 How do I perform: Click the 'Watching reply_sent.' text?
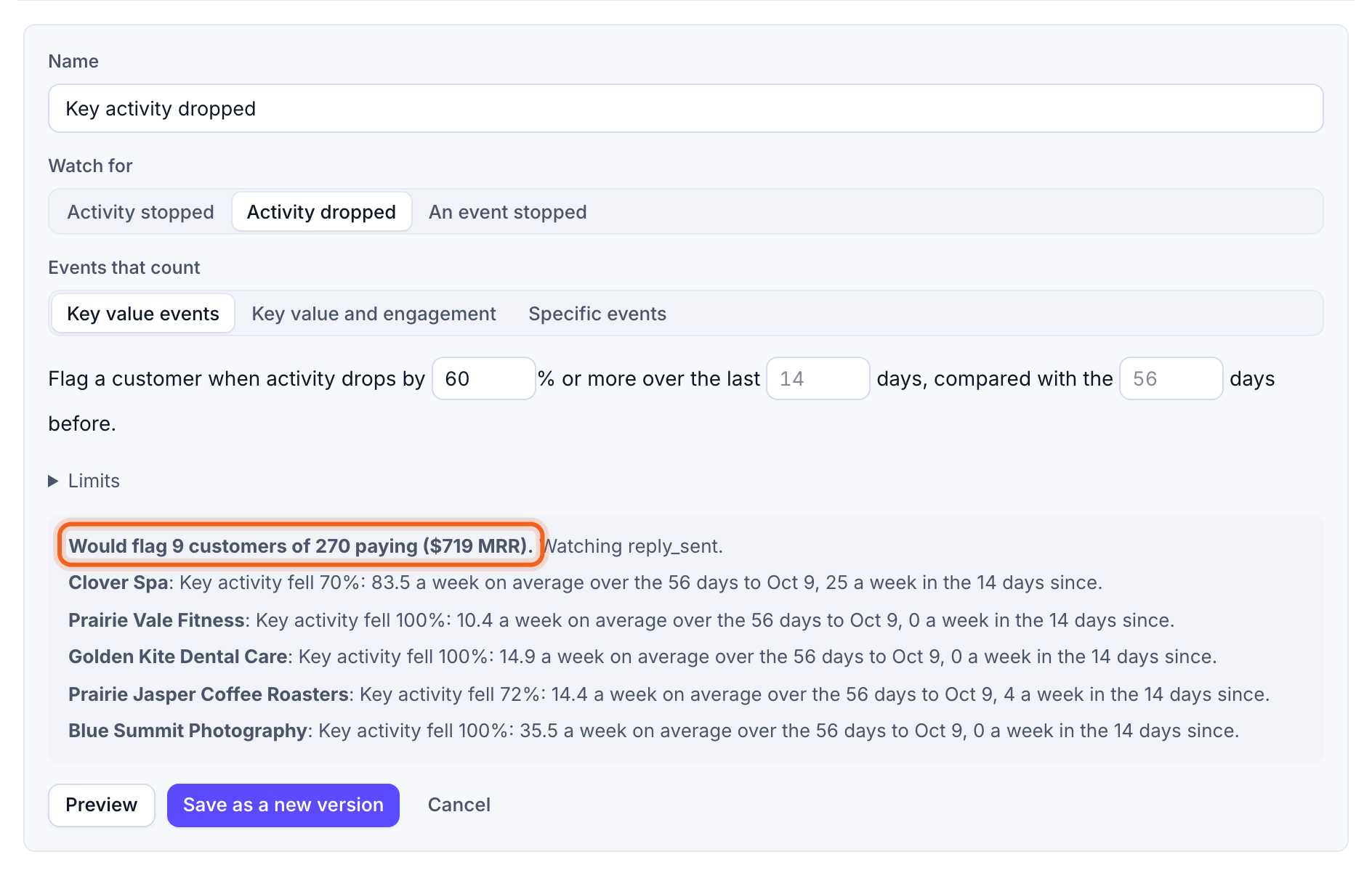tap(633, 546)
